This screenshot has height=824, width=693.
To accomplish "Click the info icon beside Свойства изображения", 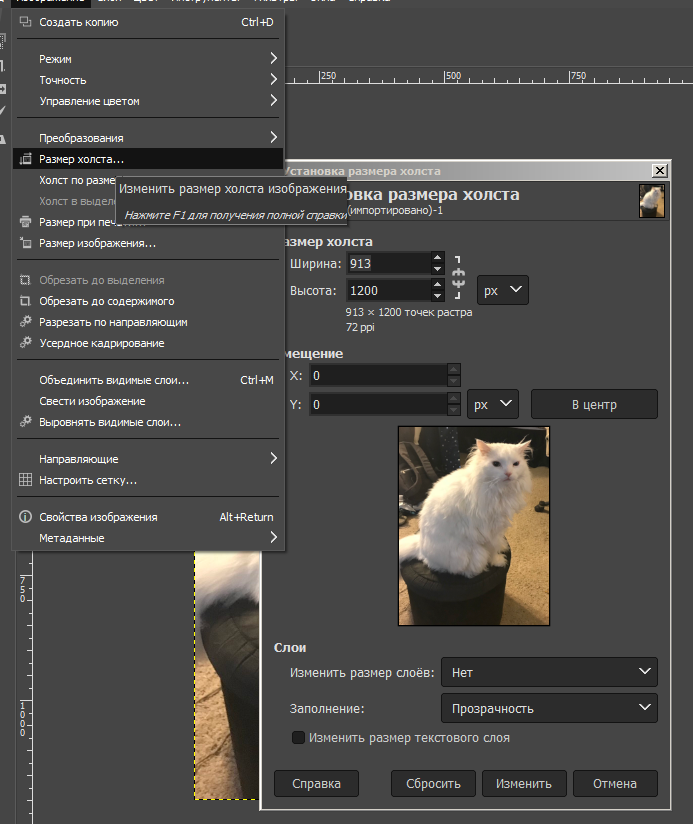I will point(25,517).
